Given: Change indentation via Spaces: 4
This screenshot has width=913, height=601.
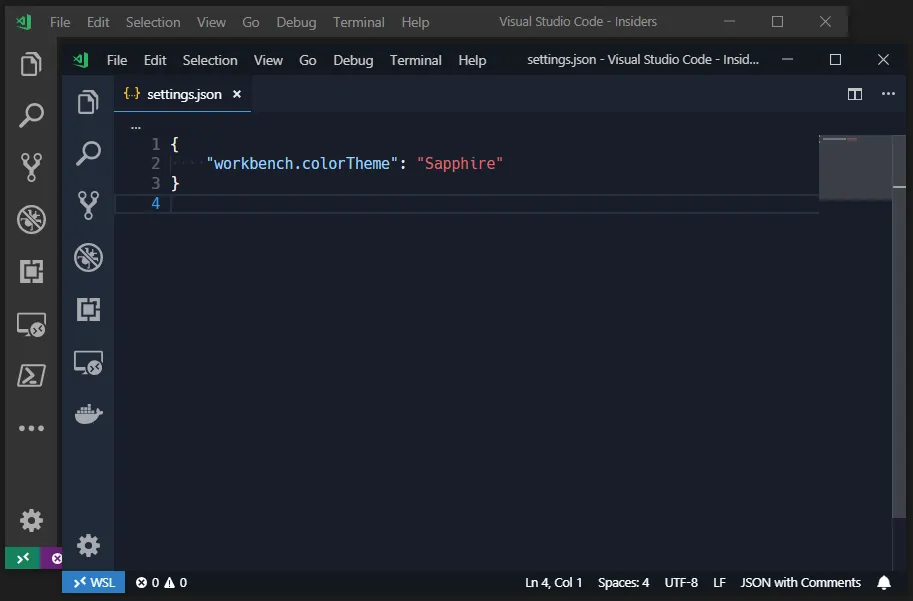Looking at the screenshot, I should 623,582.
